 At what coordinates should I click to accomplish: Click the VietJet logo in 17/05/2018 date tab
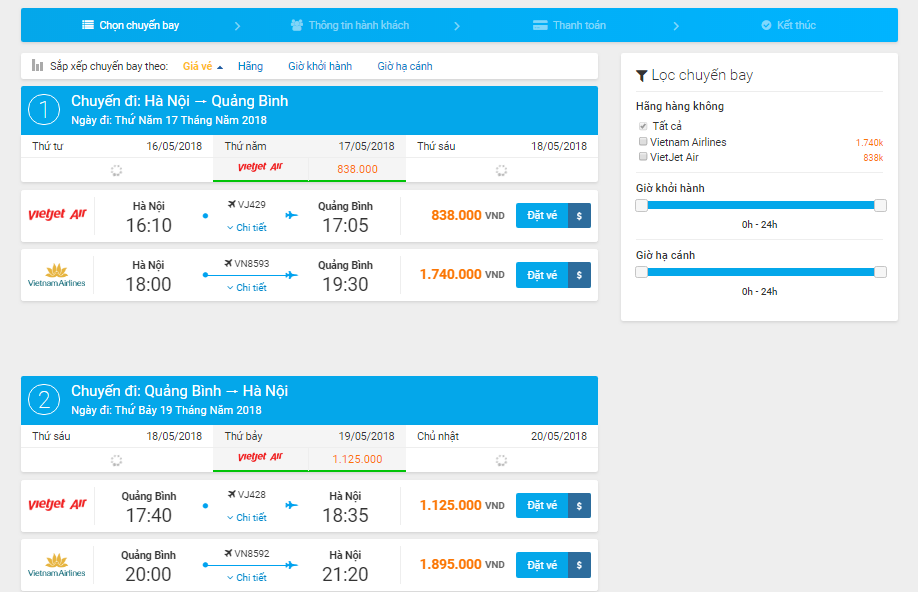tap(261, 167)
